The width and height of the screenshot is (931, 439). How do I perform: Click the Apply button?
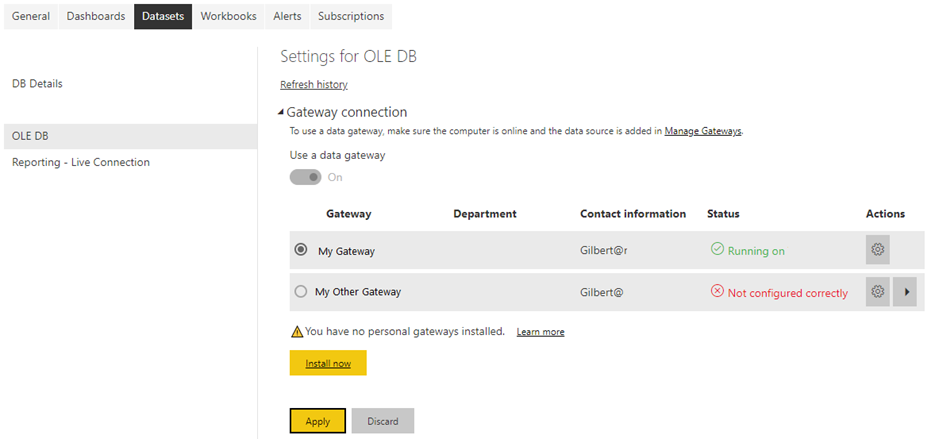coord(318,421)
